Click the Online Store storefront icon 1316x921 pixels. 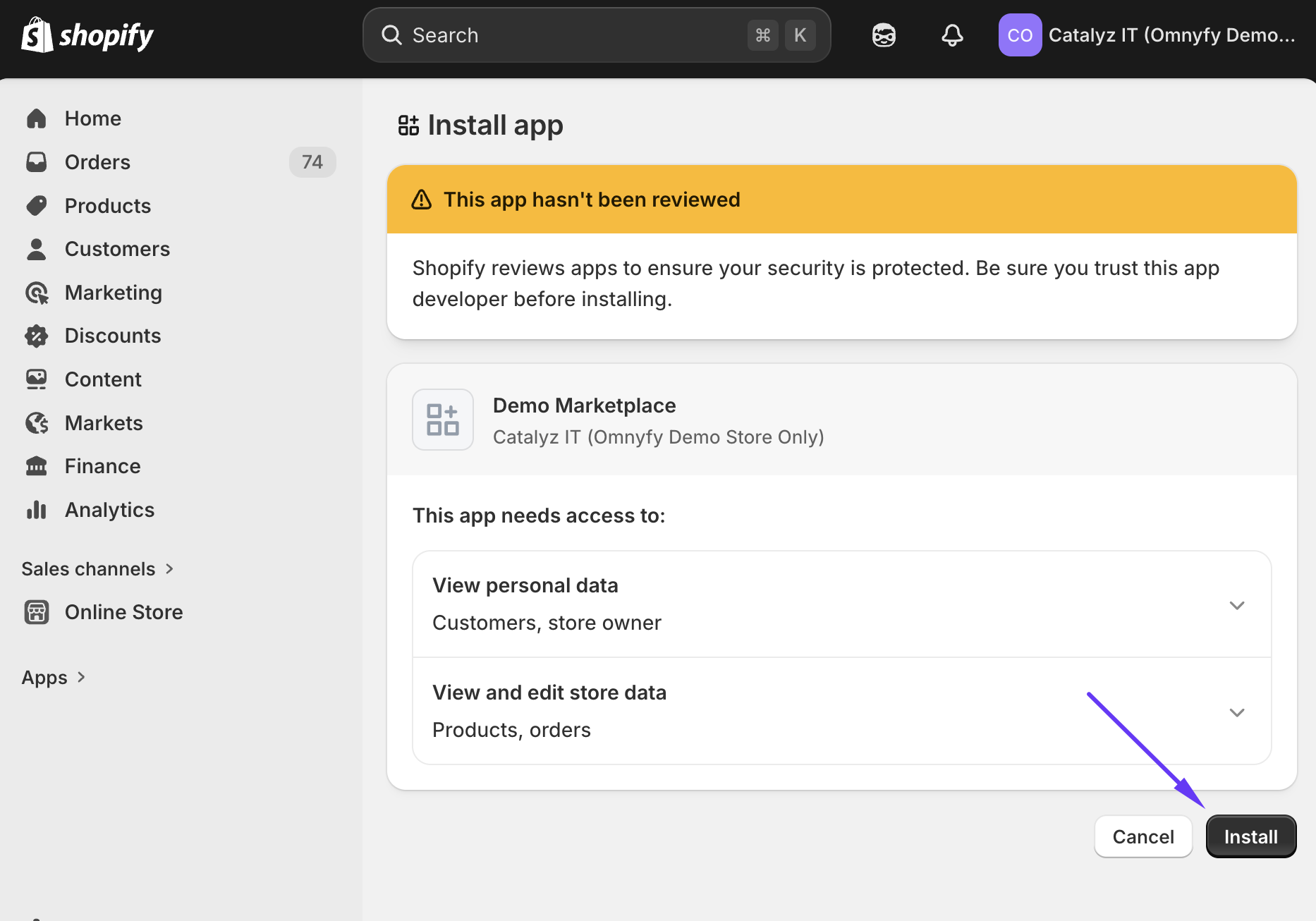37,612
